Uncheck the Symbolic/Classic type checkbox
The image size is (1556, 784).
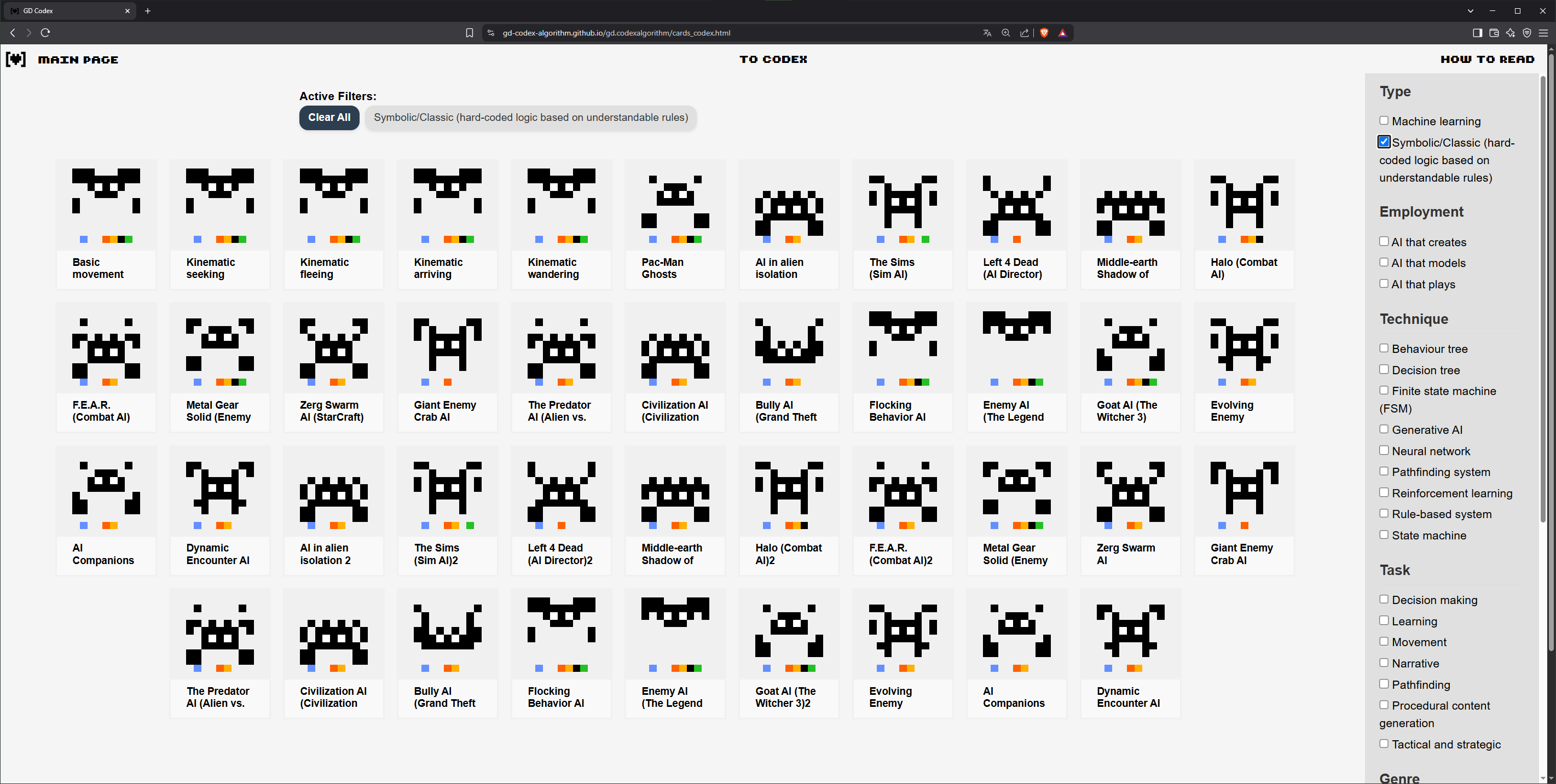click(x=1384, y=142)
